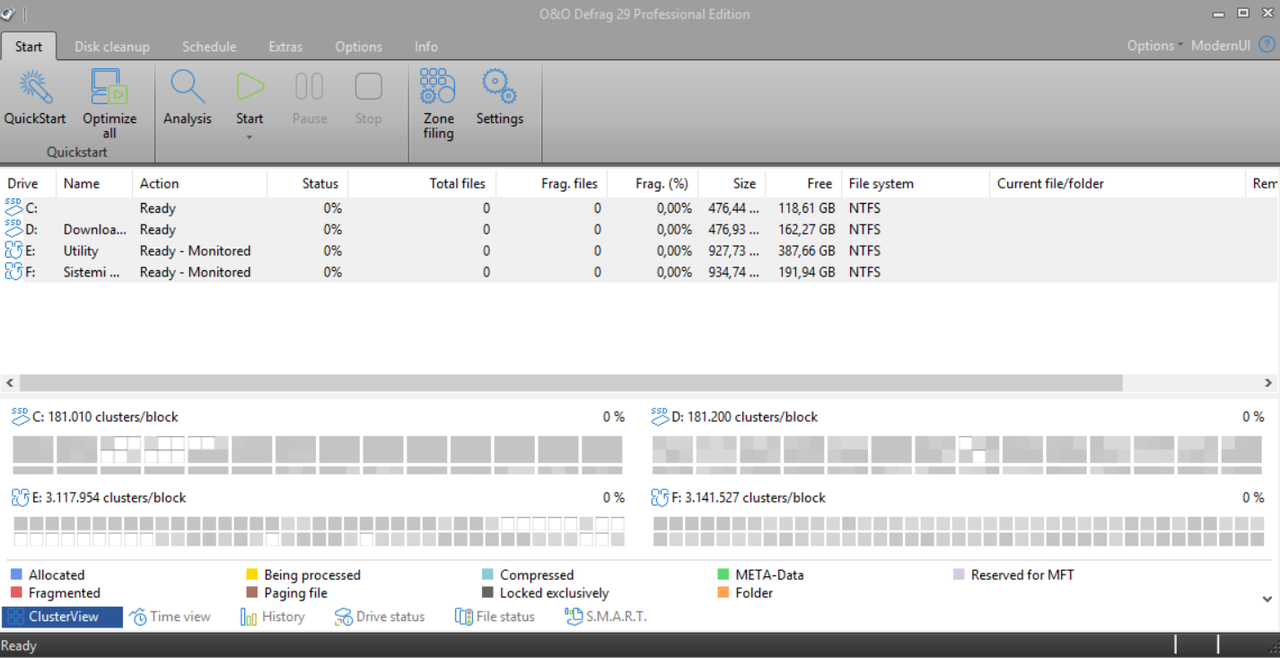The height and width of the screenshot is (658, 1280).
Task: Click the Being processed yellow swatch
Action: point(252,575)
